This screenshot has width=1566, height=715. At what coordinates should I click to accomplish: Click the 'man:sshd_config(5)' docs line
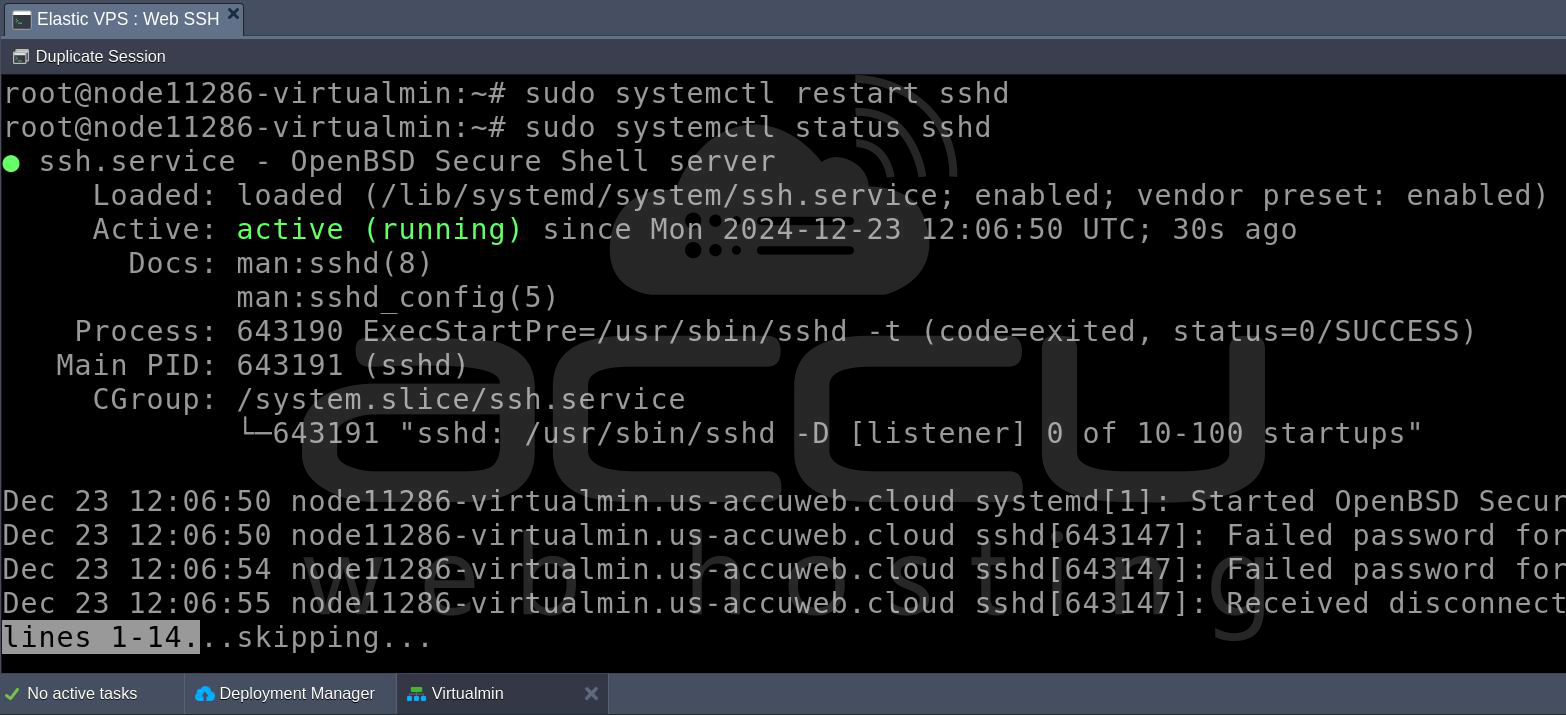click(x=397, y=297)
